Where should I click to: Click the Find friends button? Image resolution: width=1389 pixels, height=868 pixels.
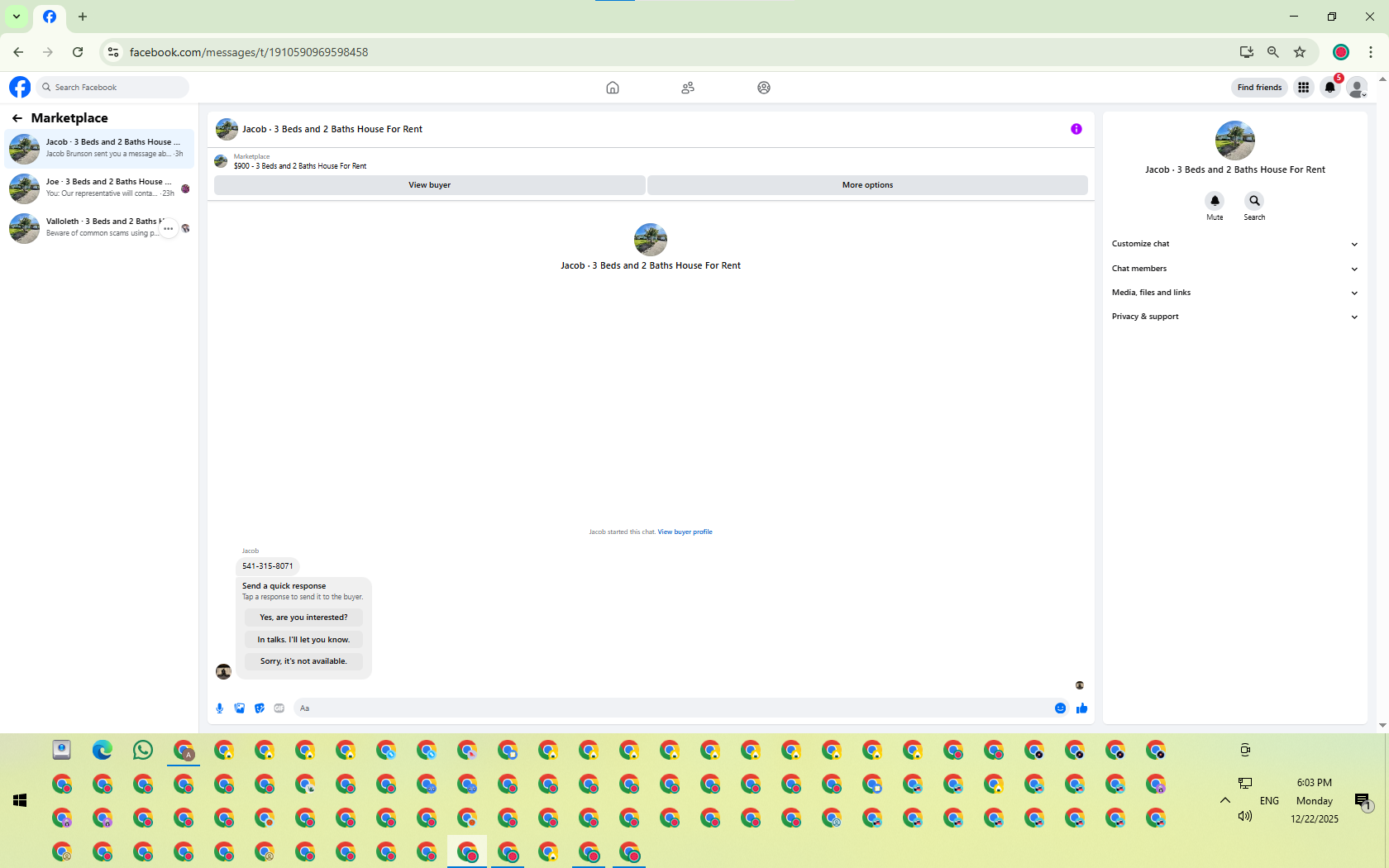coord(1259,88)
